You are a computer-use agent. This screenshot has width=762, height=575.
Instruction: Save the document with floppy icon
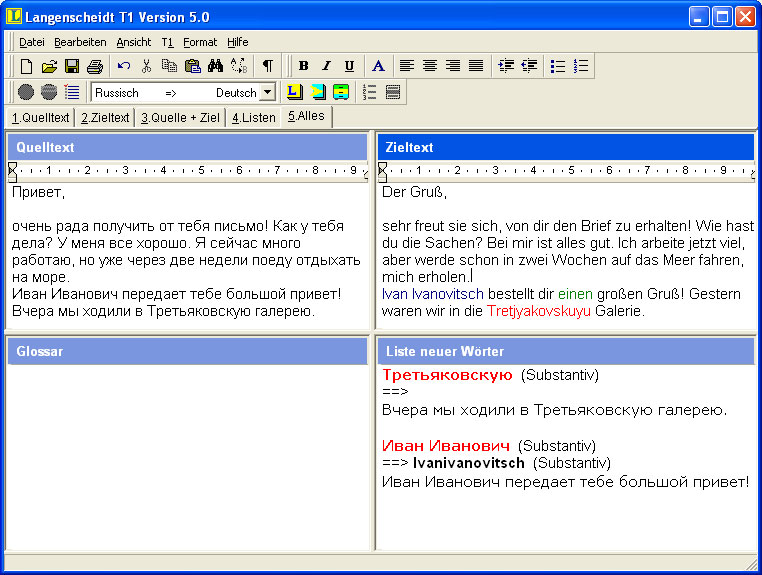coord(72,66)
